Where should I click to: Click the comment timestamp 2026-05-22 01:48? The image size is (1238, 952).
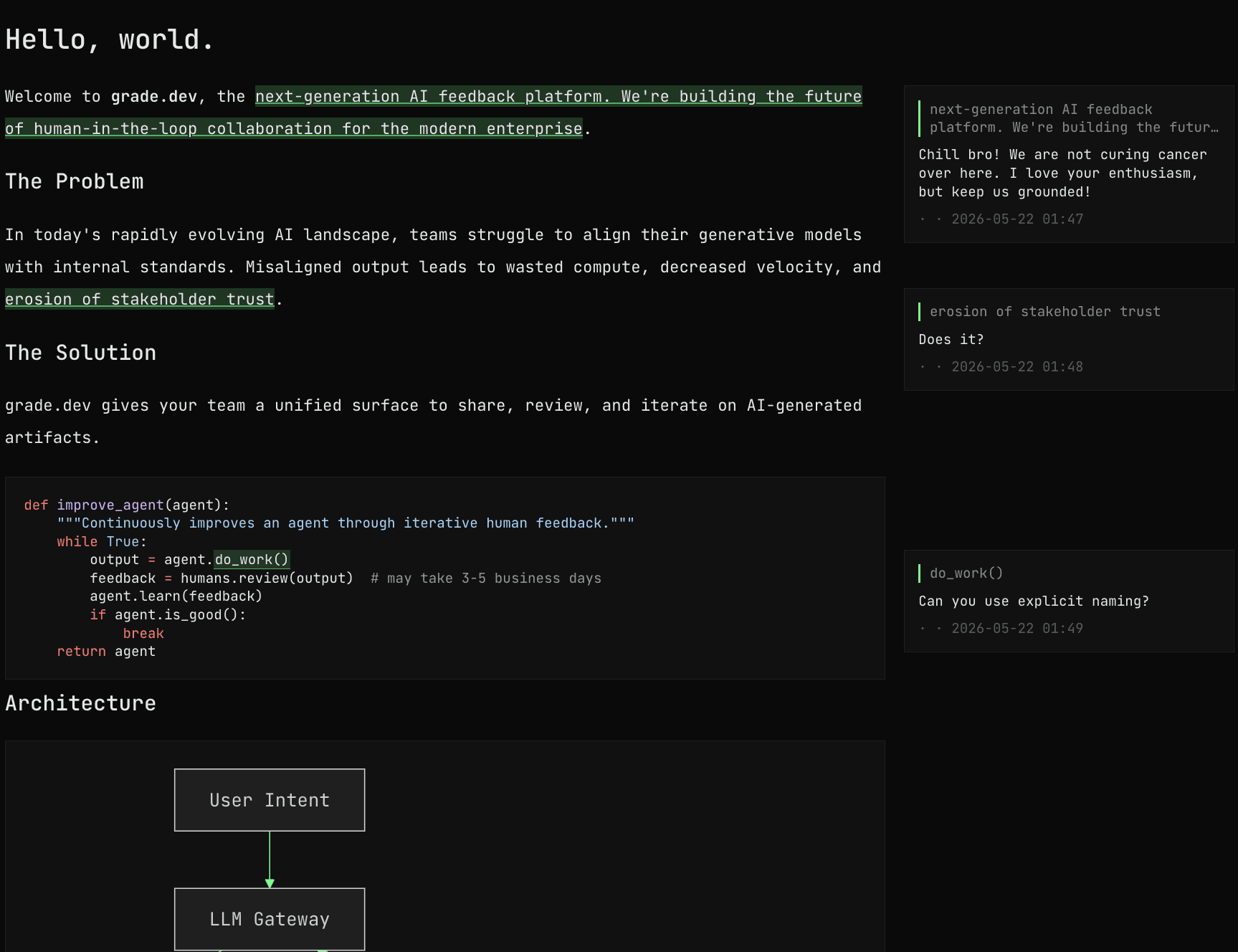pos(1017,366)
